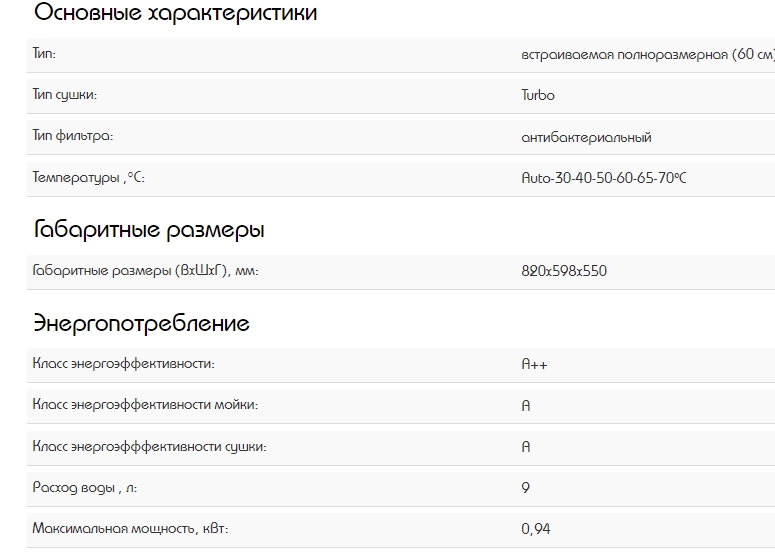Select the "антибактериальный" filter value
775x555 pixels.
(x=586, y=137)
